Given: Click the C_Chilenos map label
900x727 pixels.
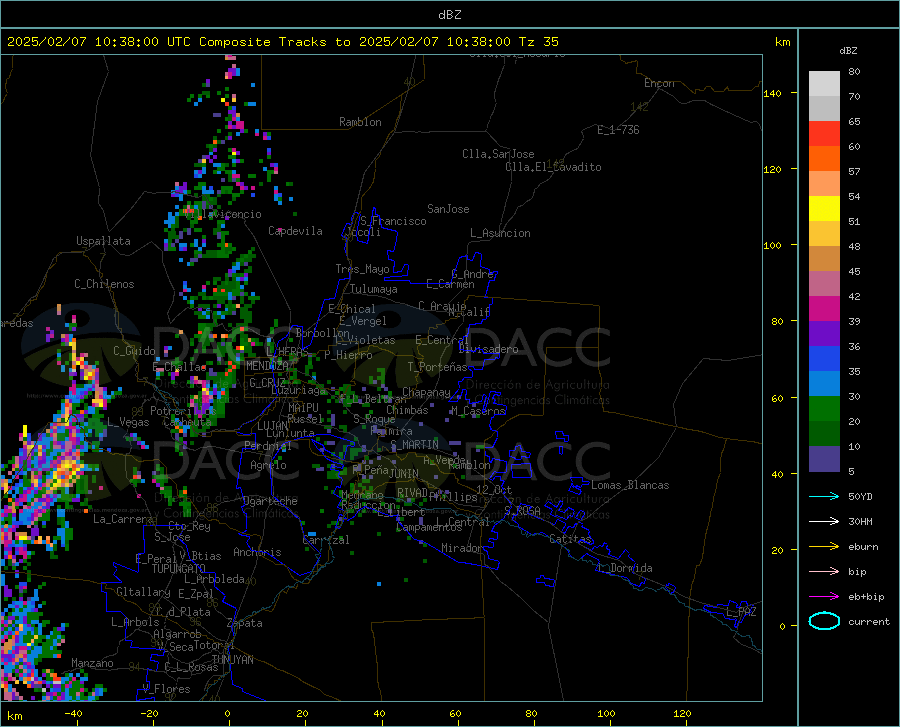Looking at the screenshot, I should click(x=104, y=284).
